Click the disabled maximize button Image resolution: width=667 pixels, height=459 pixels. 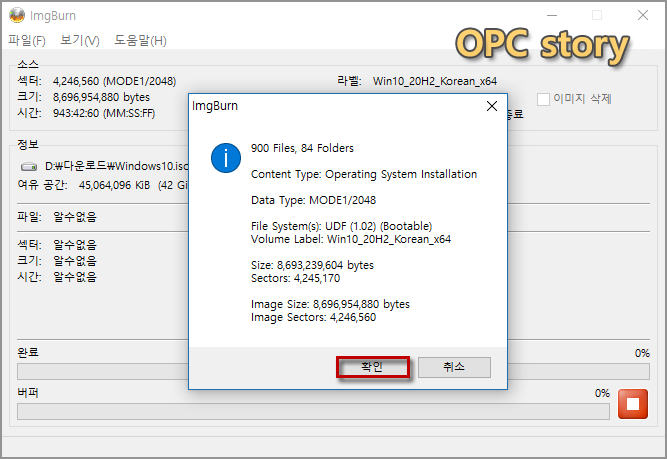[597, 15]
